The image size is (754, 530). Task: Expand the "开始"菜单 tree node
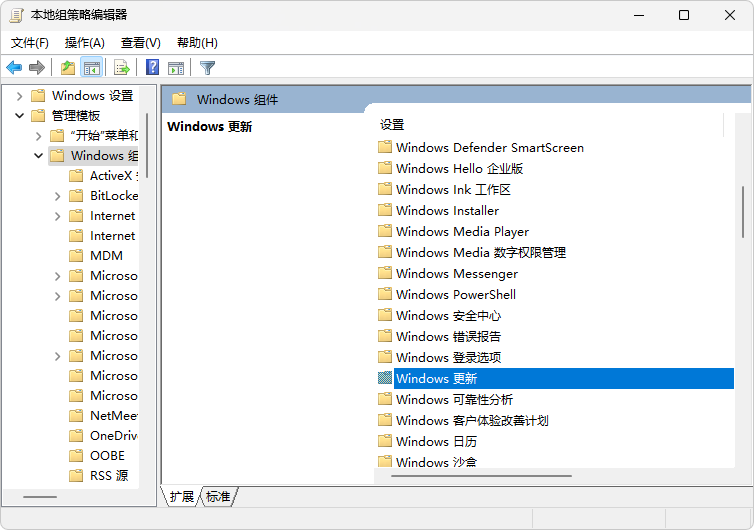(x=38, y=136)
